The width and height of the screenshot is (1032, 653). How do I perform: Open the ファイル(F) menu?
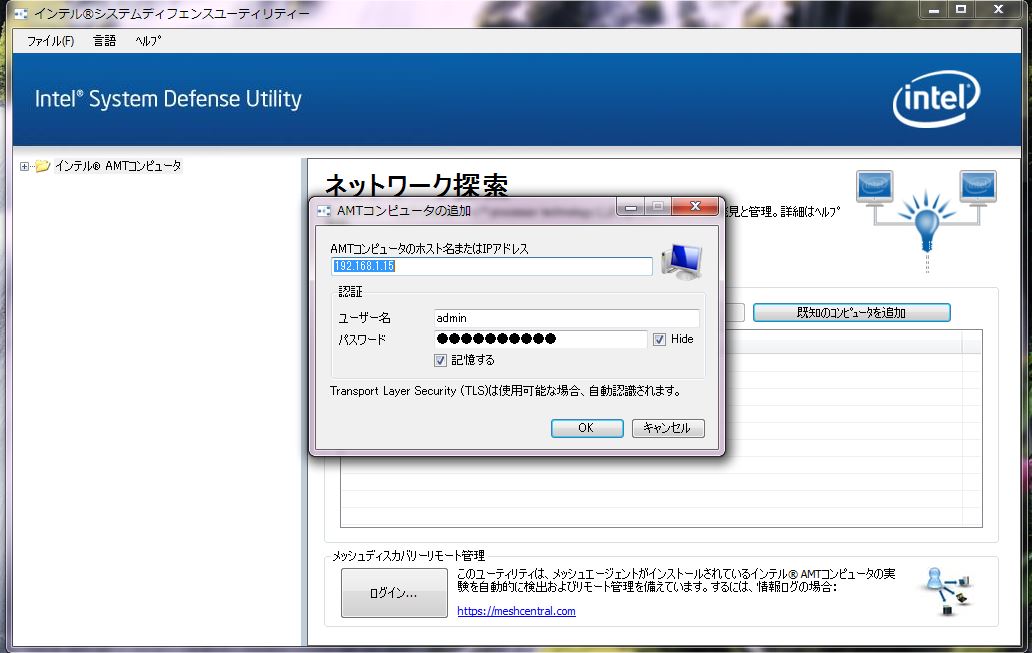[x=51, y=41]
